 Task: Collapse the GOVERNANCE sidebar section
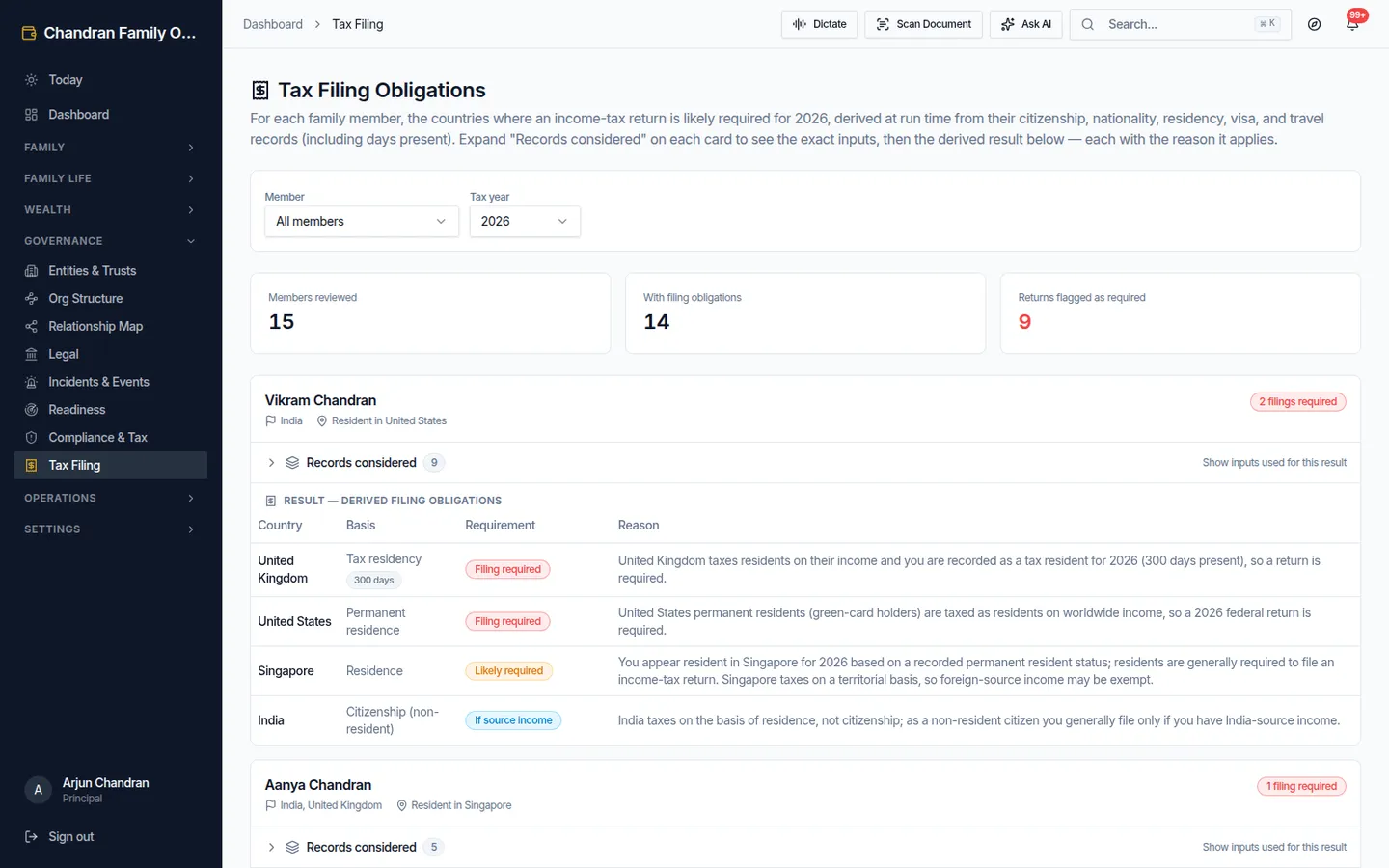(x=111, y=241)
